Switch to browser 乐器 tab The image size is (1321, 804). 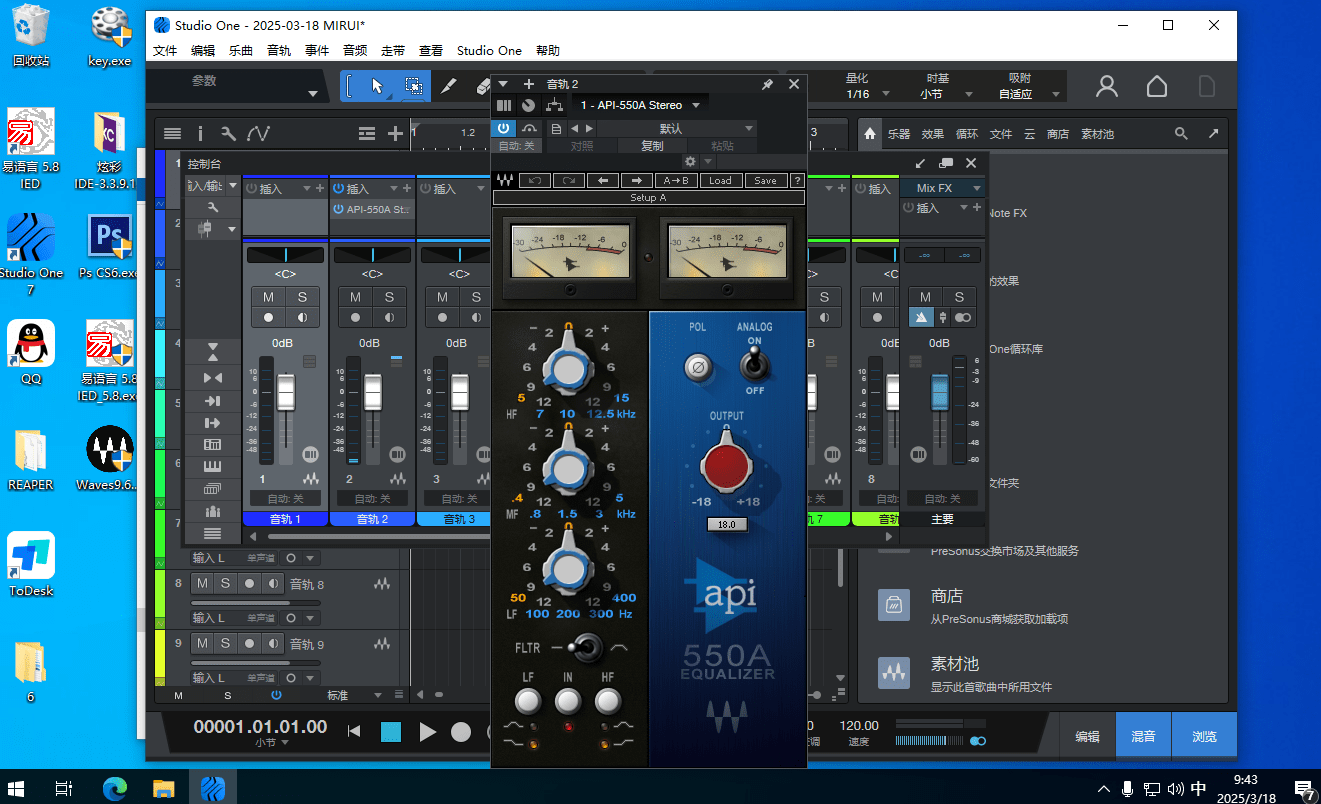pos(899,133)
